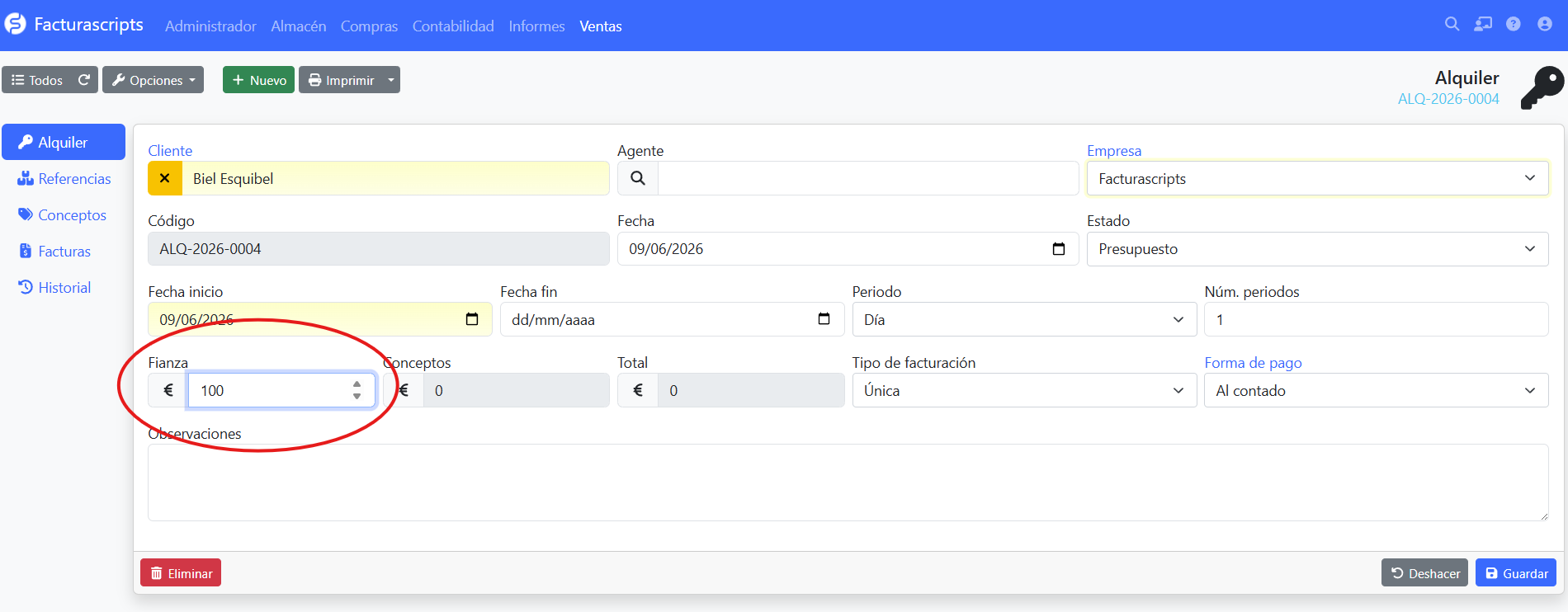The height and width of the screenshot is (612, 1568).
Task: Expand the Empresa dropdown
Action: click(x=1317, y=178)
